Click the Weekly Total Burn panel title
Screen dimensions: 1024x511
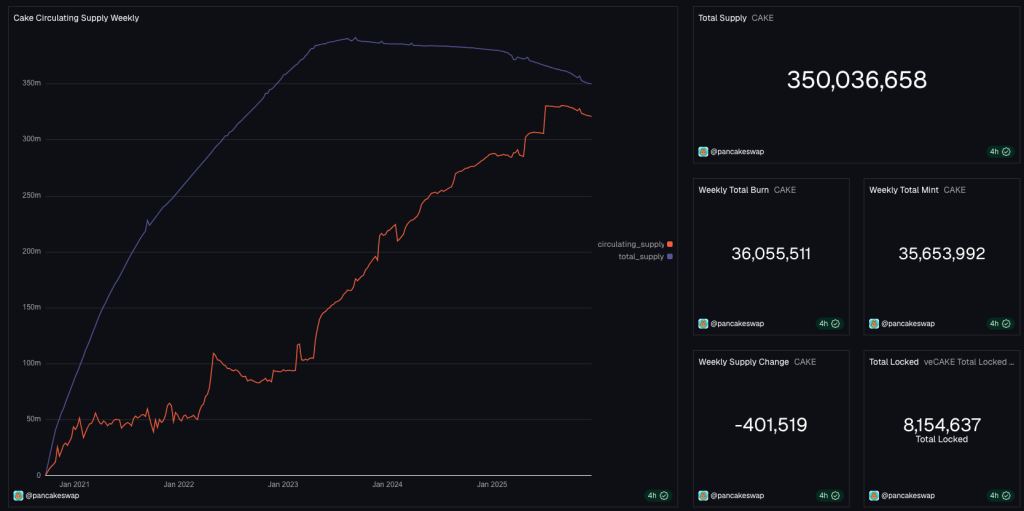click(733, 190)
